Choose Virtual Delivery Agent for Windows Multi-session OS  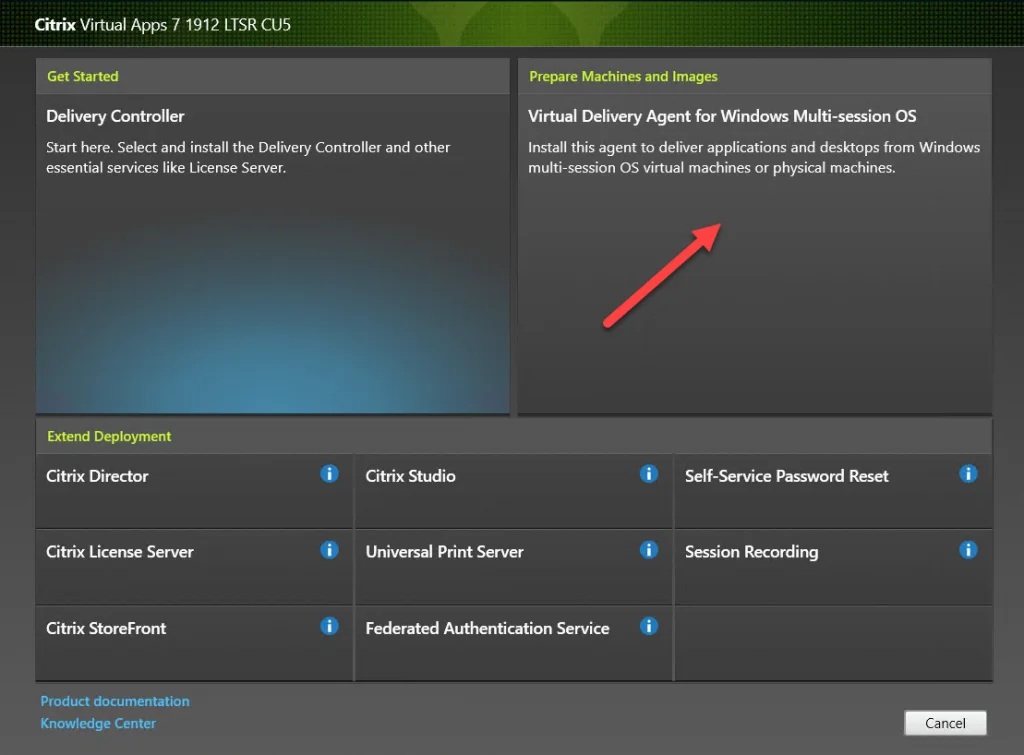point(755,253)
